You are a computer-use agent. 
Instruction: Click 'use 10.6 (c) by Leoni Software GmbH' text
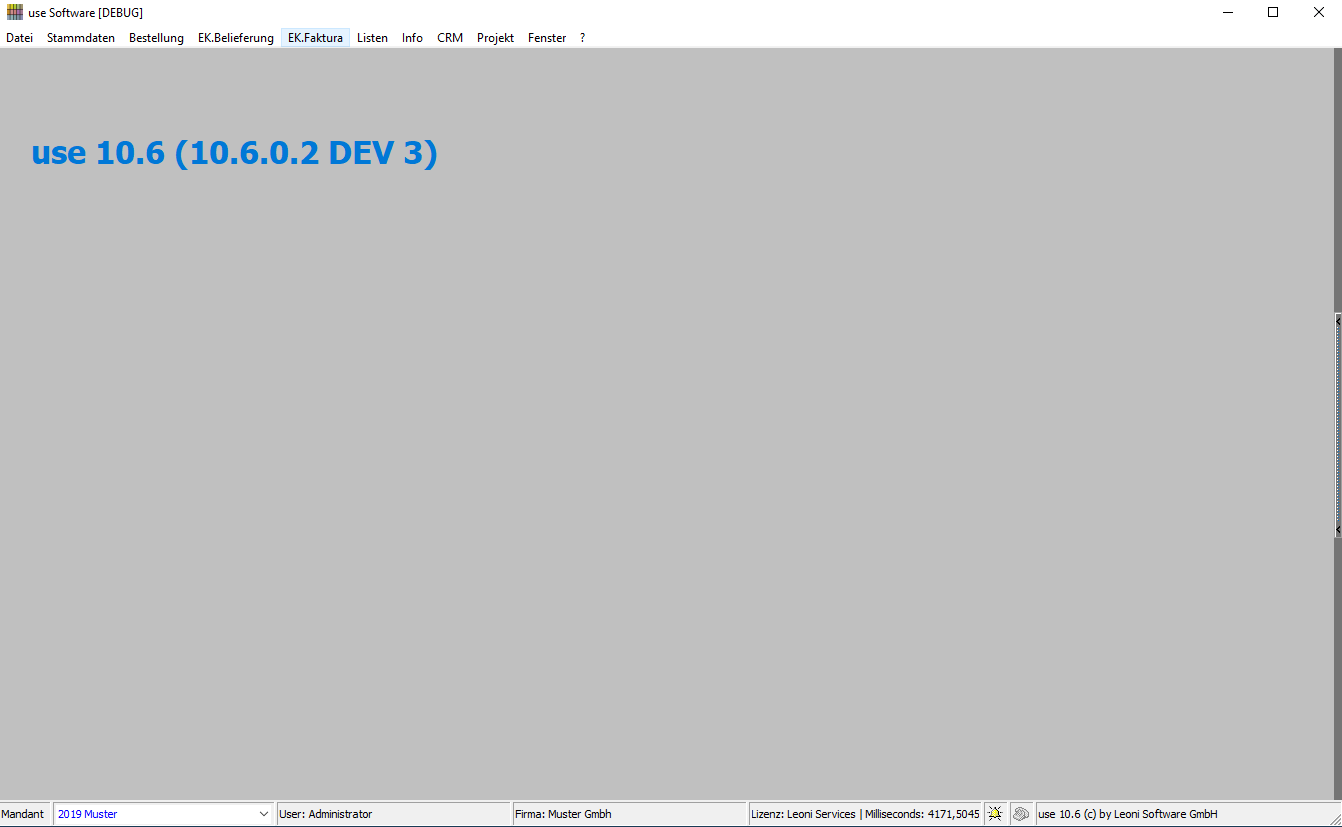1128,814
